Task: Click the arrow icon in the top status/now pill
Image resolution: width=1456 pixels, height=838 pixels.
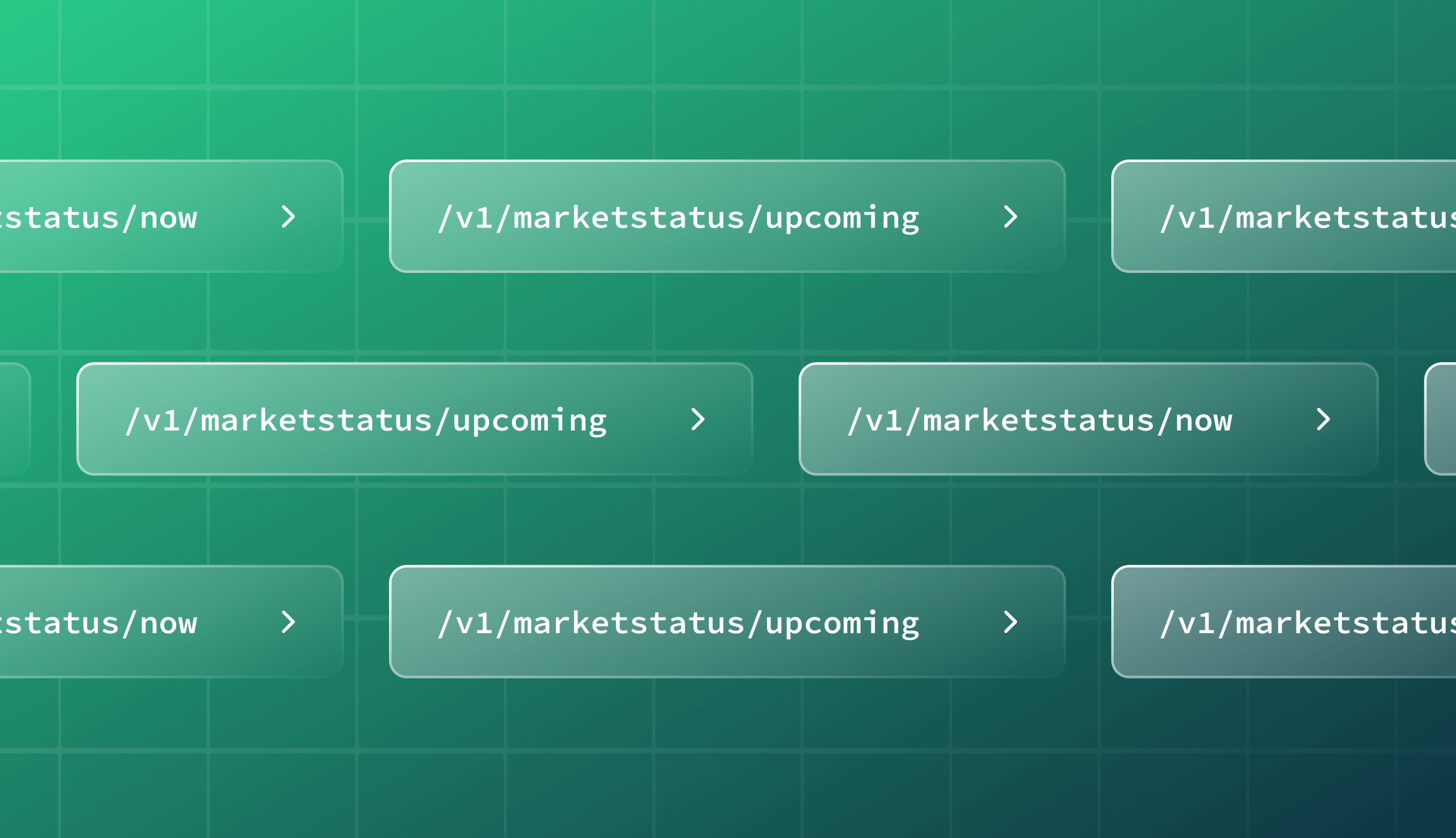Action: 288,217
